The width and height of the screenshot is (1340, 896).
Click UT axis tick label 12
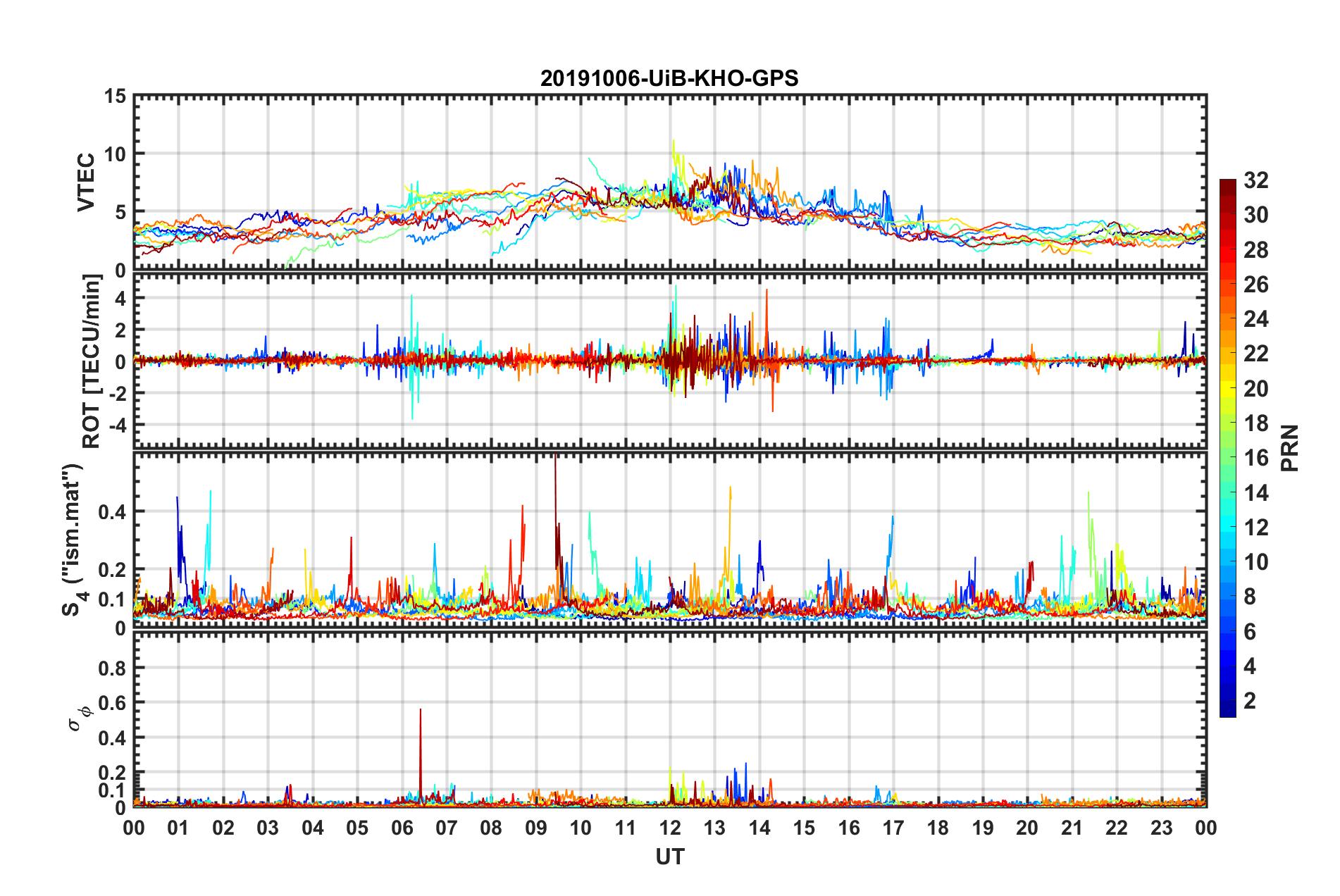click(670, 828)
